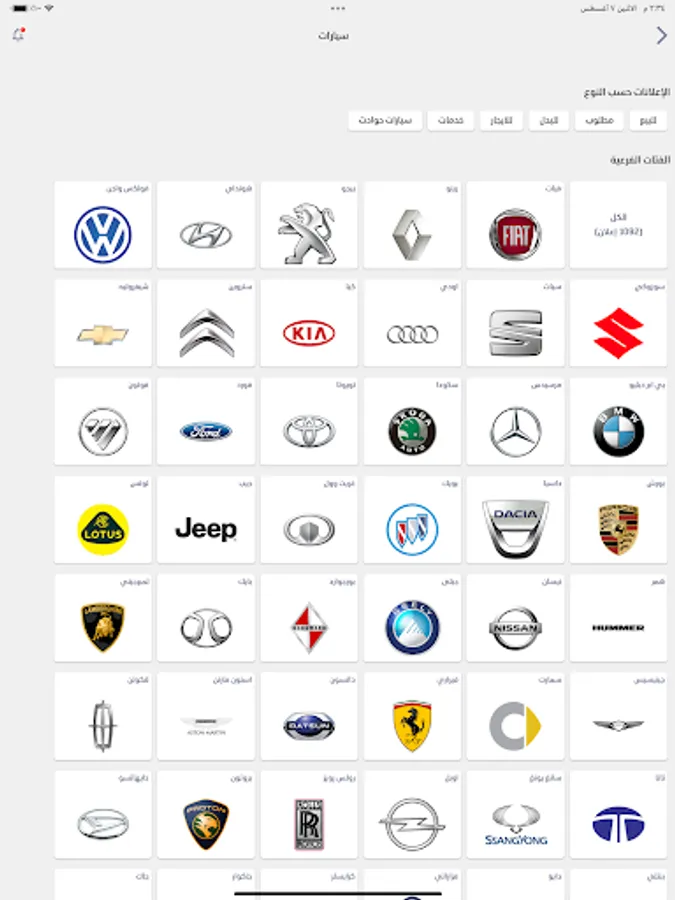Go to the Proton brand logo
675x900 pixels.
pyautogui.click(x=206, y=824)
